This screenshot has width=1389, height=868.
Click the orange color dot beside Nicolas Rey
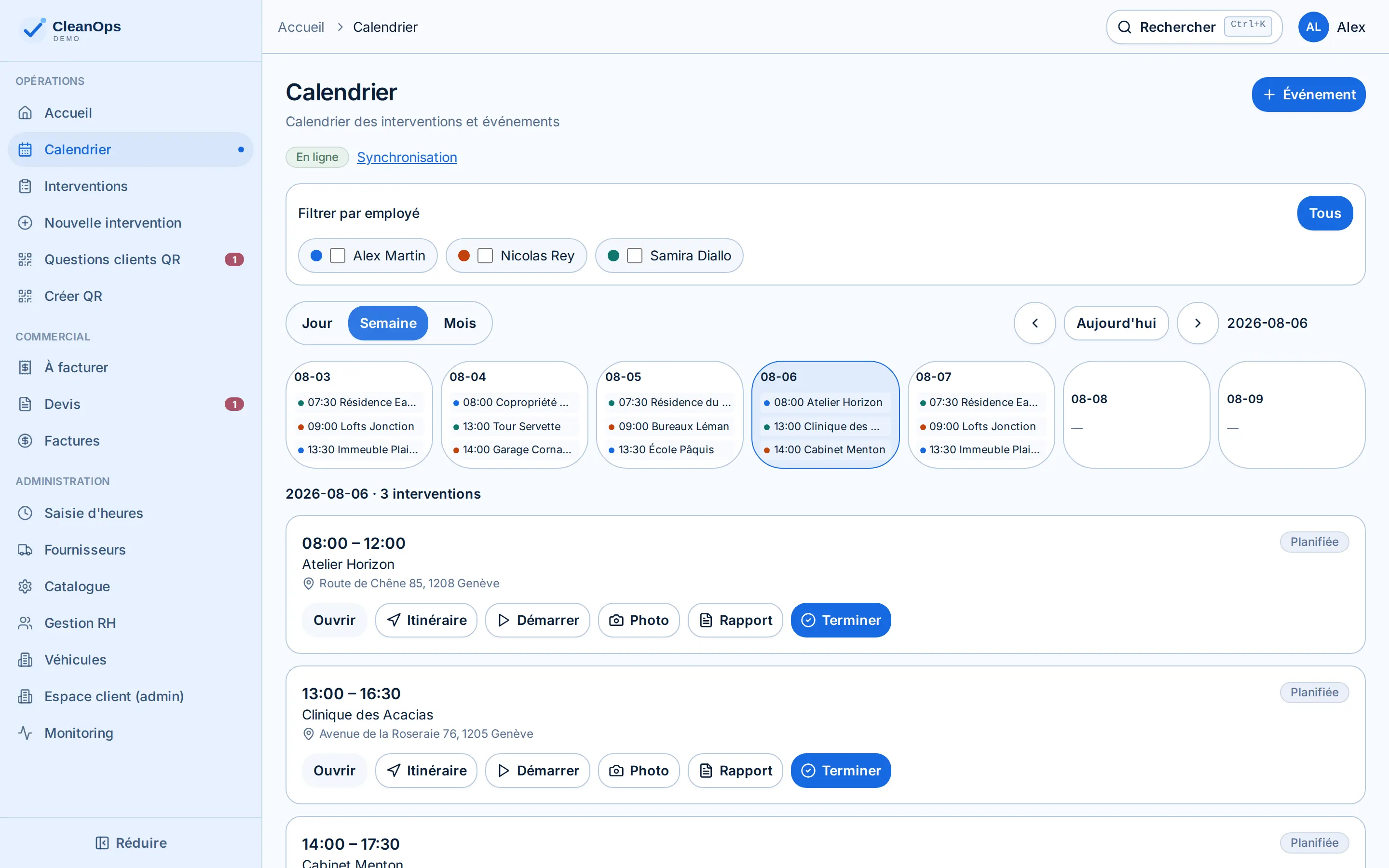464,256
